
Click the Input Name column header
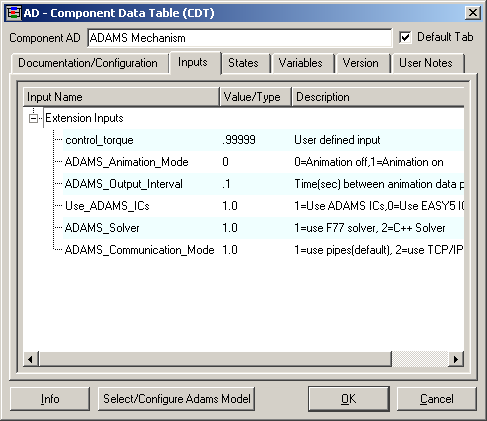[121, 97]
